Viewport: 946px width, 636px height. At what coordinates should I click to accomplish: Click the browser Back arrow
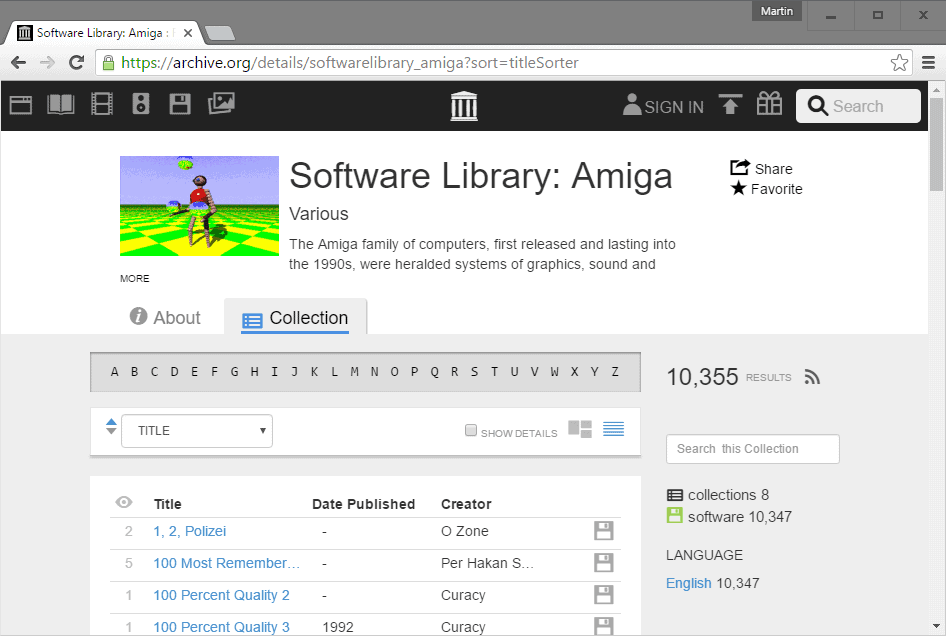pos(19,62)
